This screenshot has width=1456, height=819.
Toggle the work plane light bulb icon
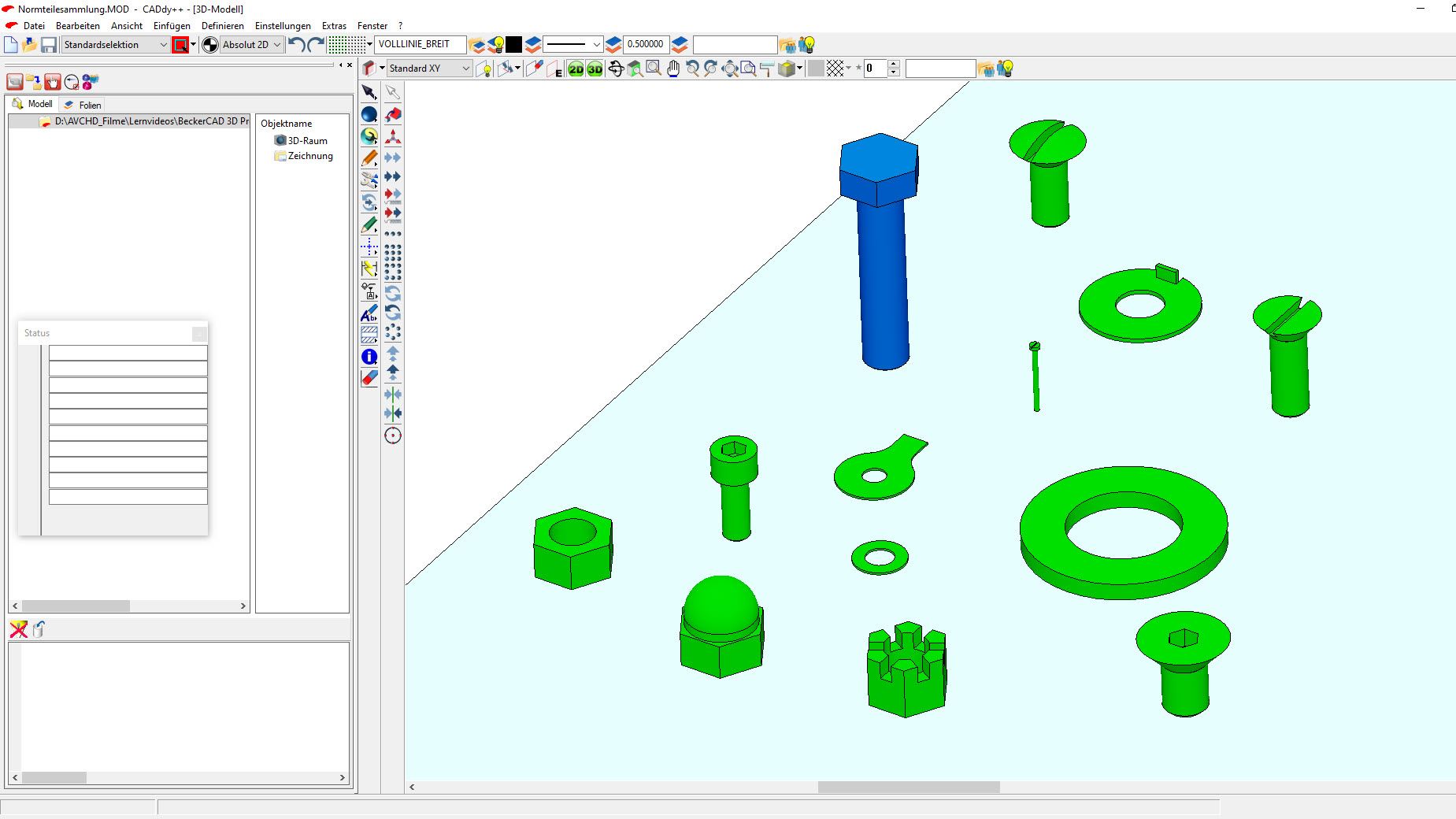pyautogui.click(x=483, y=69)
